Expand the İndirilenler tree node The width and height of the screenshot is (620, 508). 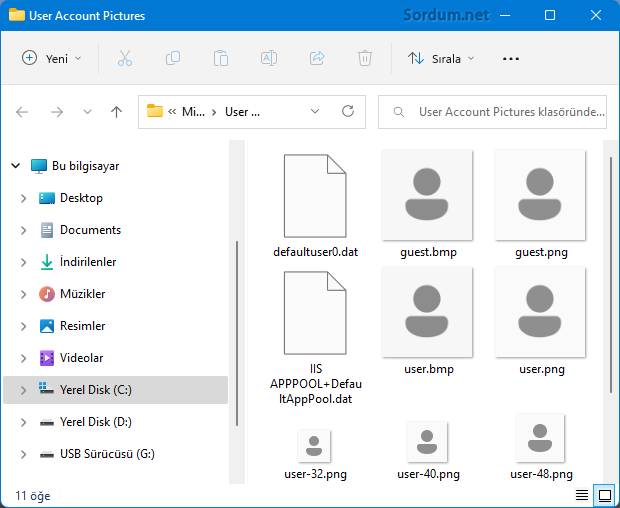click(x=23, y=262)
